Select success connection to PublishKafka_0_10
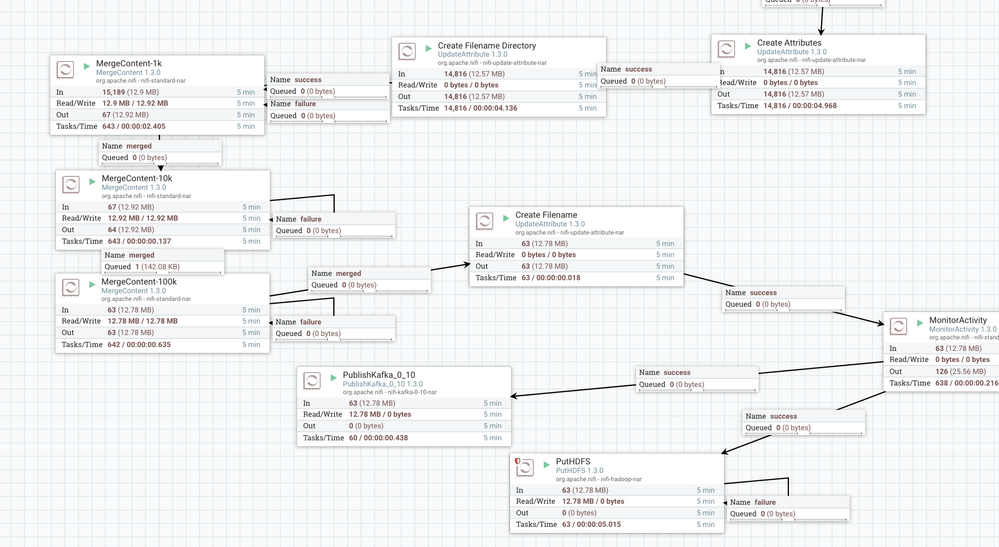This screenshot has width=999, height=547. 697,378
